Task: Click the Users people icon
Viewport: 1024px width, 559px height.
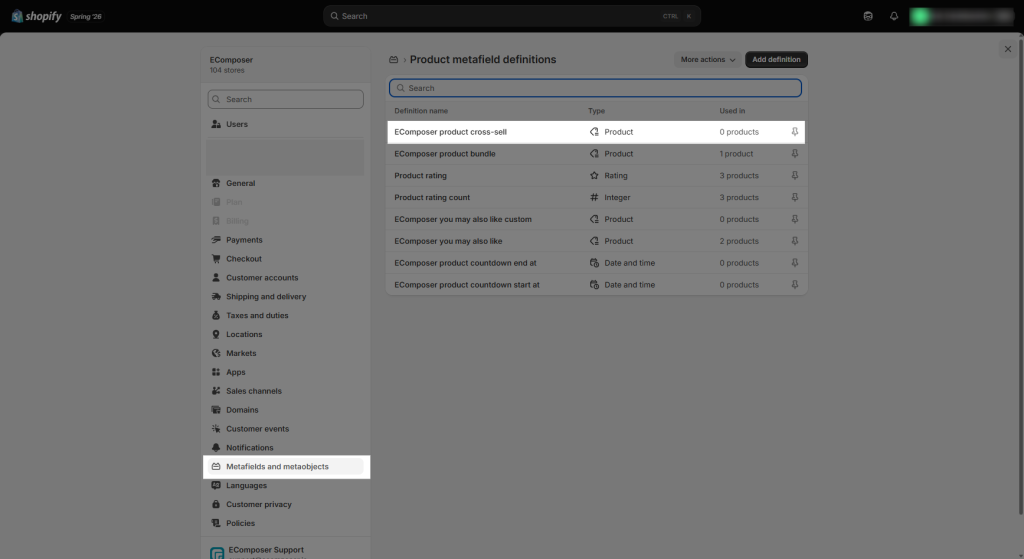Action: tap(216, 124)
